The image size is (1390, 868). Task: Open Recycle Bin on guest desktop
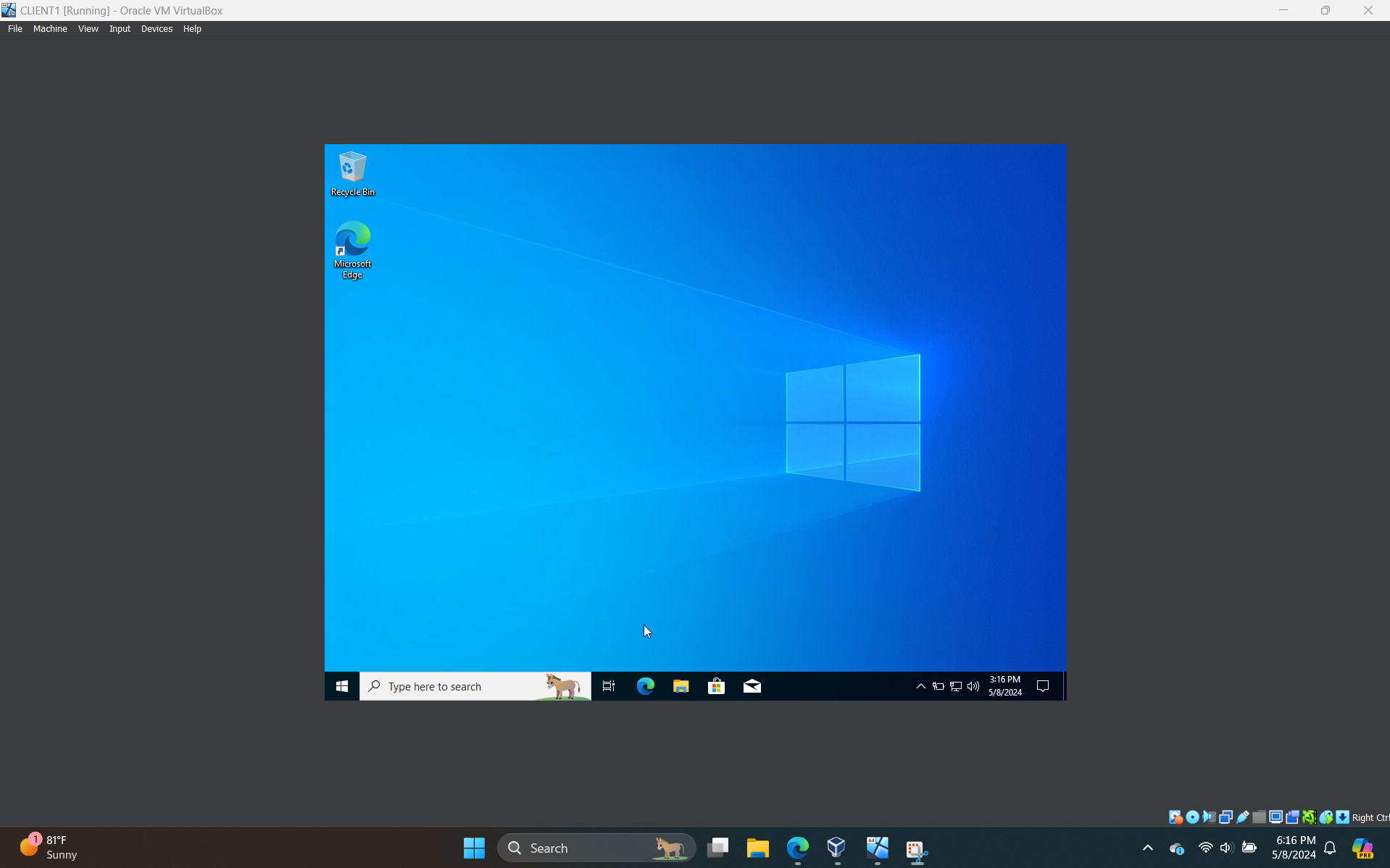coord(352,173)
